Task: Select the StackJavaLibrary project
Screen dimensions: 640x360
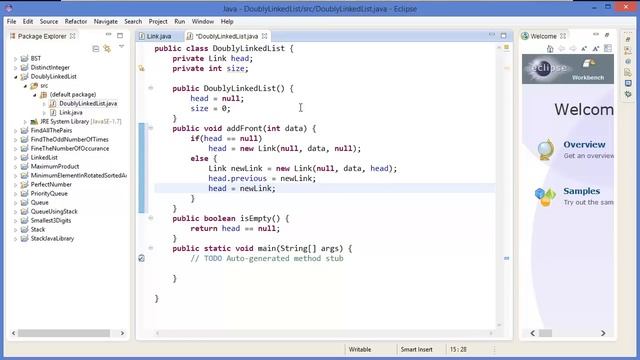Action: [52, 238]
